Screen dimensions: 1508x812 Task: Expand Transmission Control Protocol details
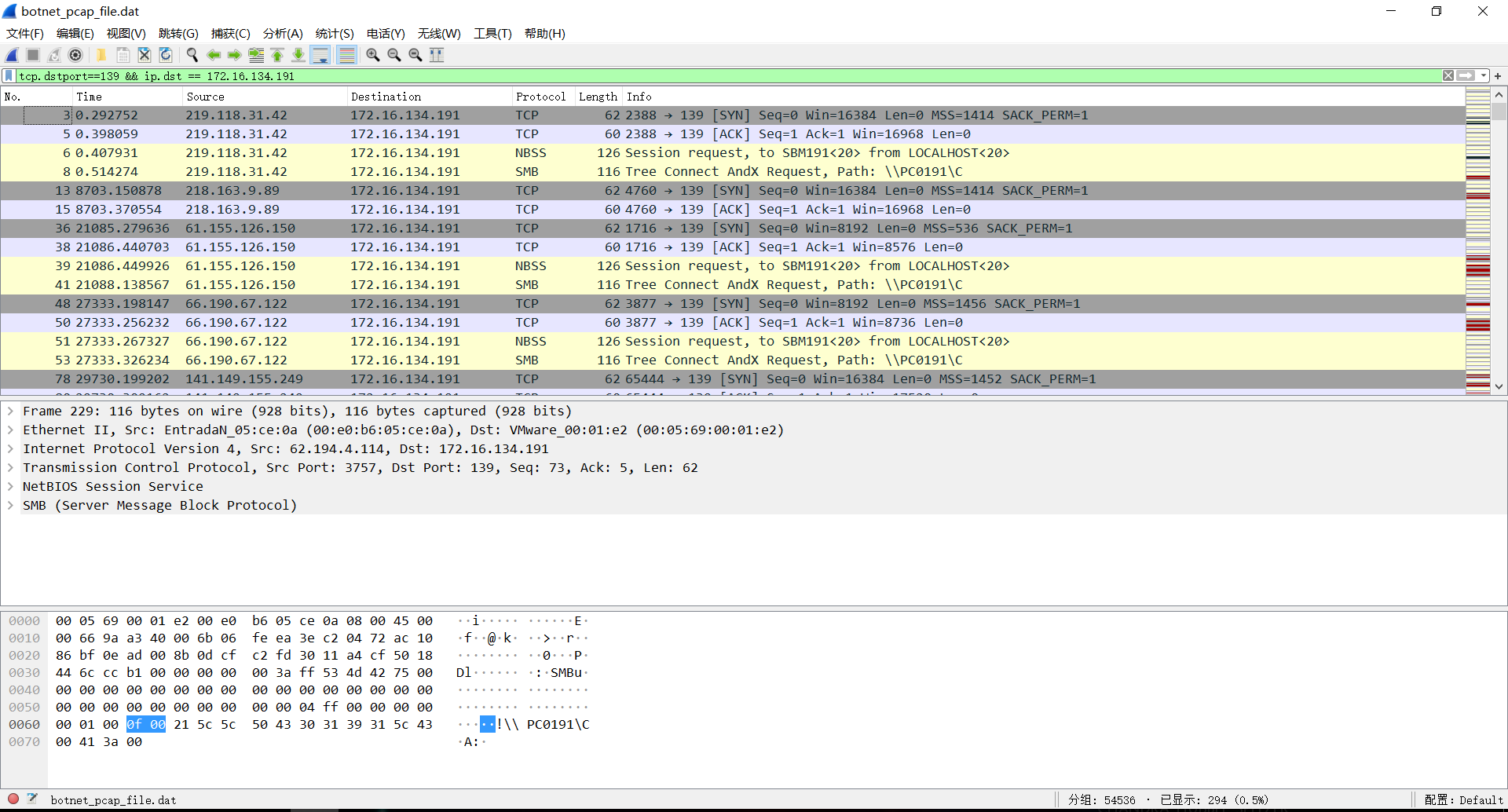click(x=10, y=467)
